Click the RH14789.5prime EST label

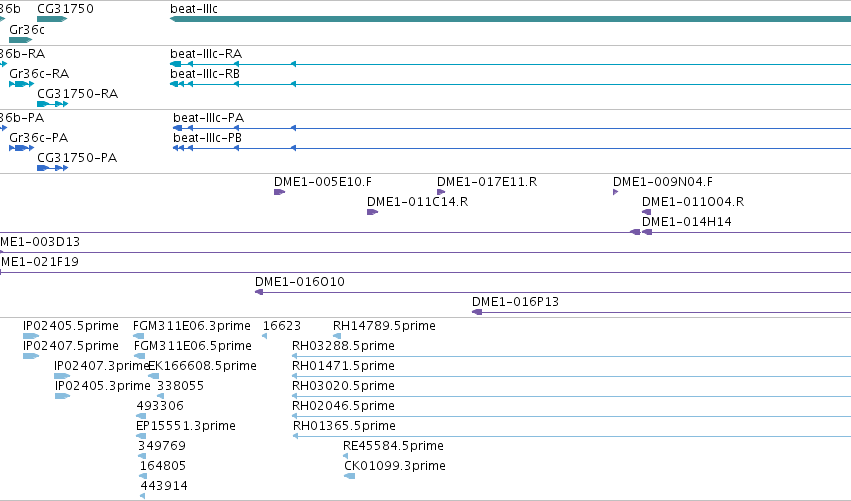pos(384,326)
